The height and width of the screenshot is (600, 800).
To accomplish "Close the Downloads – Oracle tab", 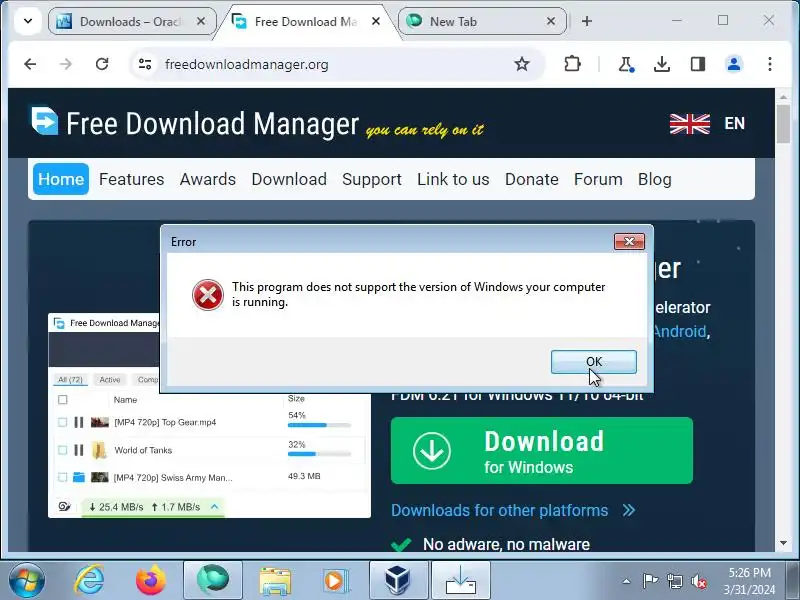I will [x=201, y=21].
